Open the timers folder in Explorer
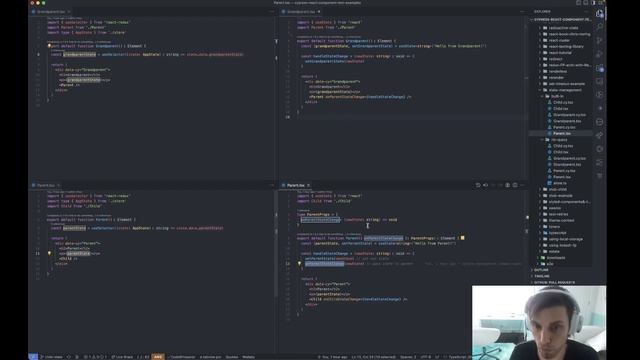640x360 pixels. pos(554,227)
